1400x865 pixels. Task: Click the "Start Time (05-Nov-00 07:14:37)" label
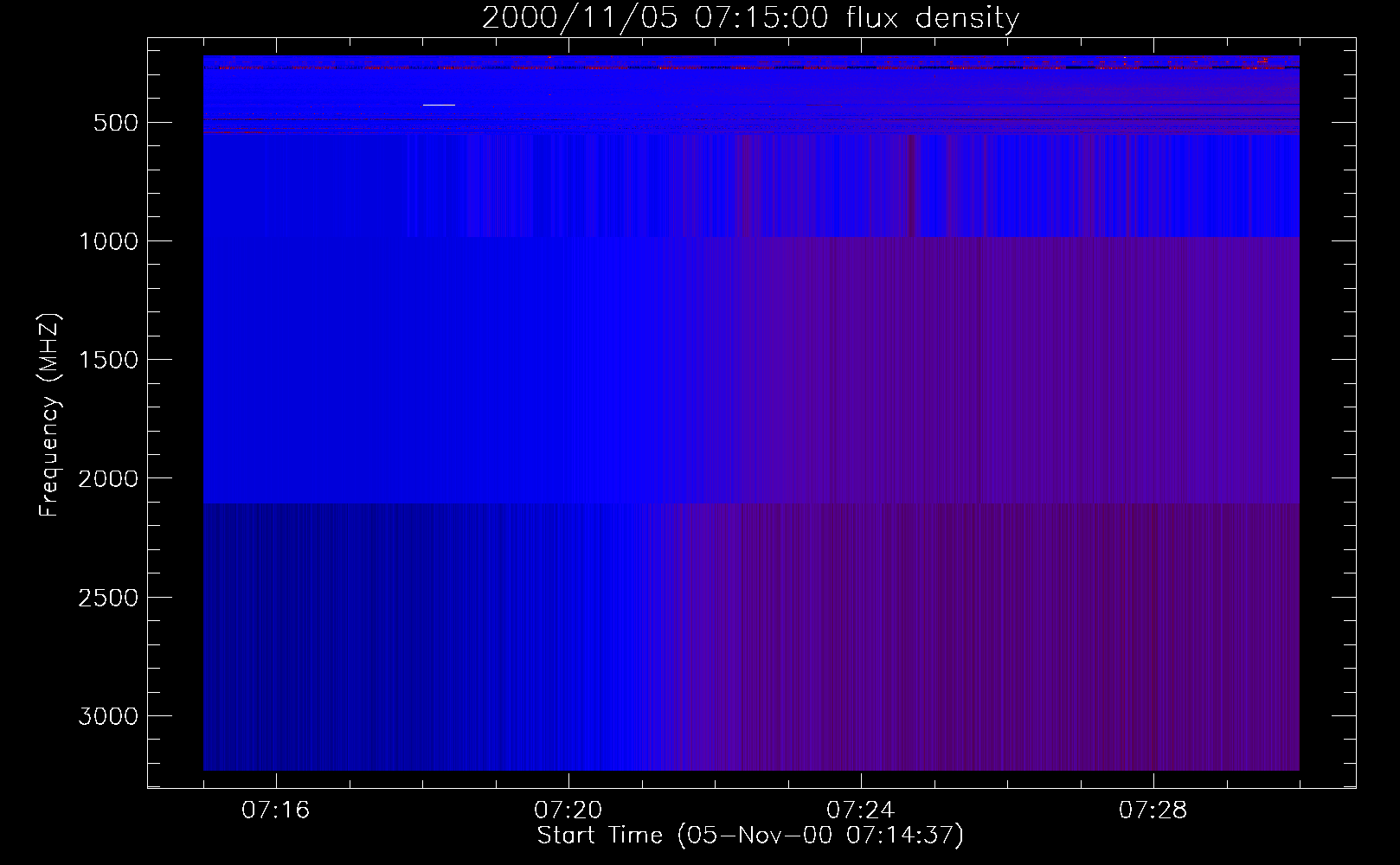point(750,836)
